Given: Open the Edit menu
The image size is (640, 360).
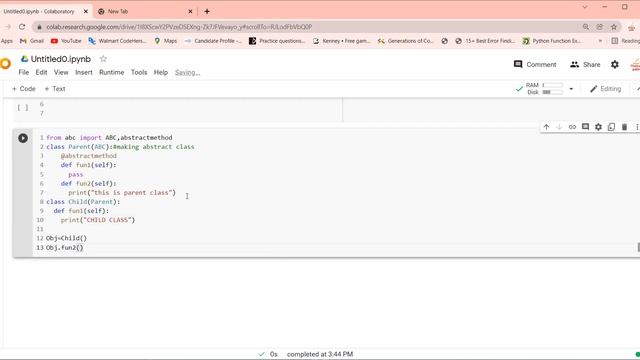Looking at the screenshot, I should [x=41, y=72].
